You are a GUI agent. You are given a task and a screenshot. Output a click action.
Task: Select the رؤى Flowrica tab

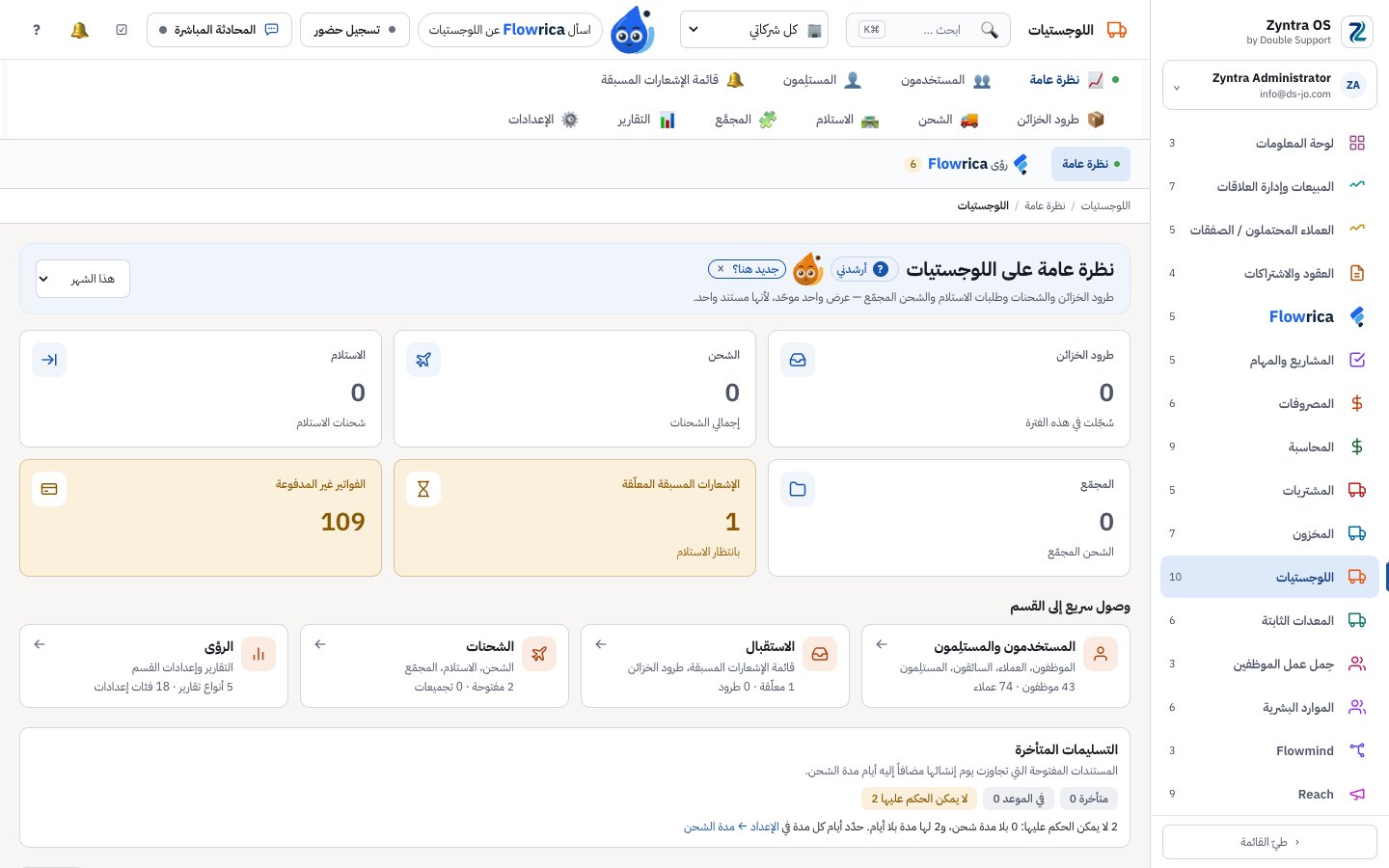point(967,164)
